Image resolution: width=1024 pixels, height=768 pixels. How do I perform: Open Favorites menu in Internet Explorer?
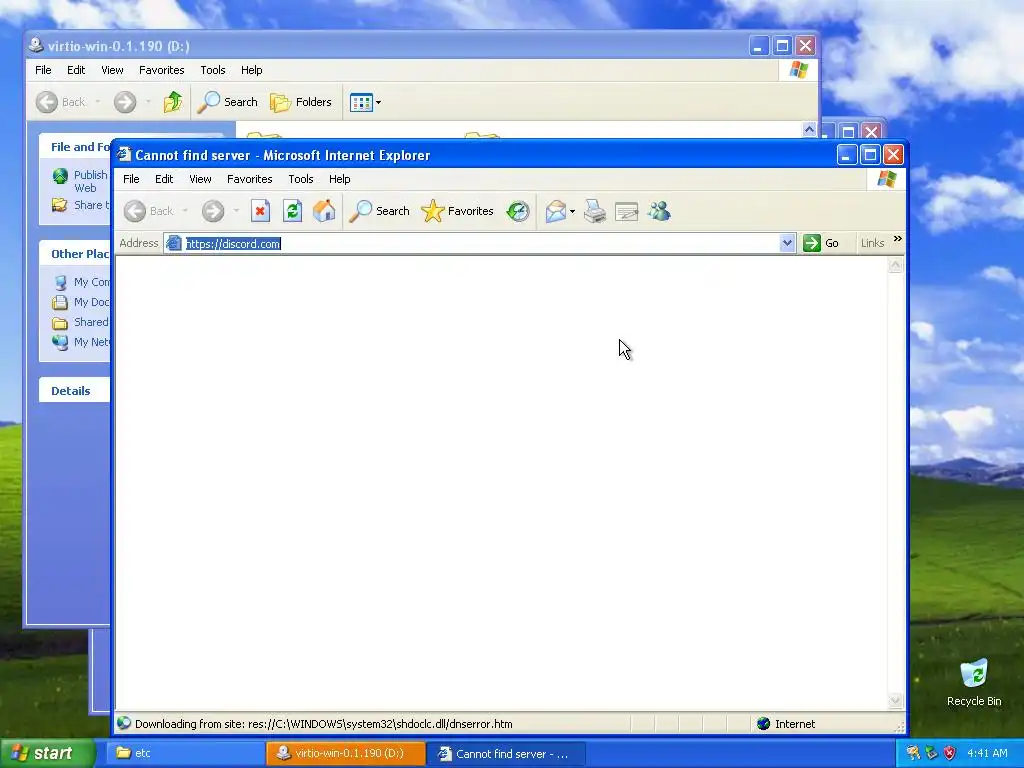click(x=249, y=179)
